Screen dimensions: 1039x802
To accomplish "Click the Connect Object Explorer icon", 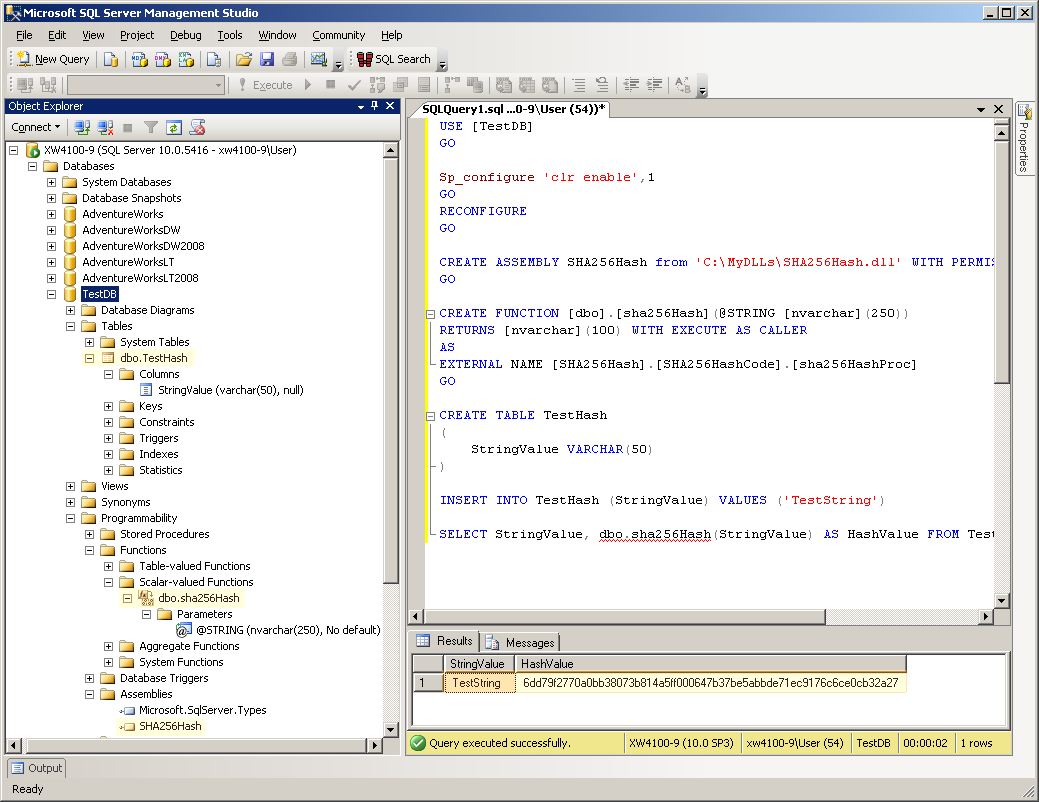I will (82, 127).
